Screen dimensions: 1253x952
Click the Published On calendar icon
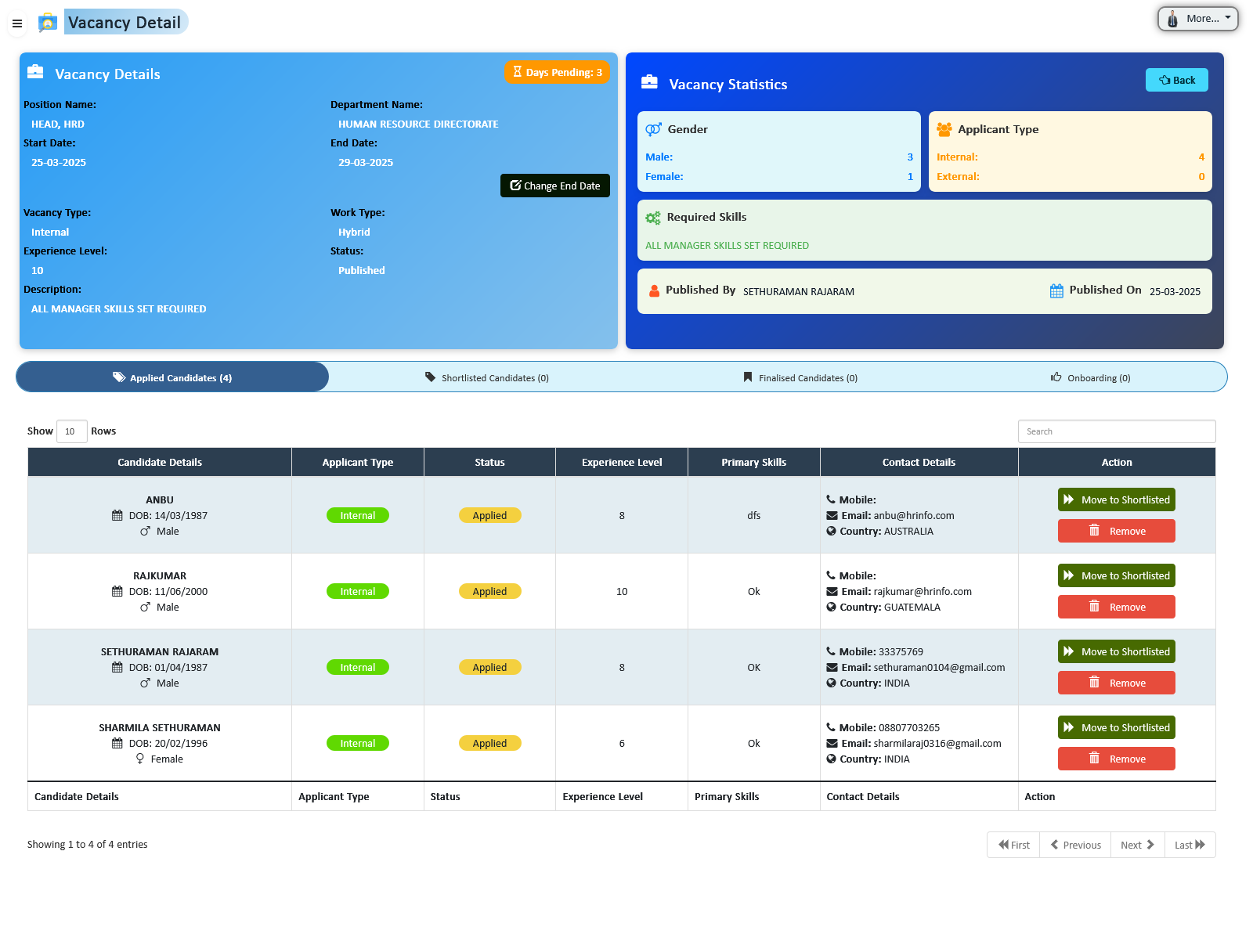[x=1056, y=290]
